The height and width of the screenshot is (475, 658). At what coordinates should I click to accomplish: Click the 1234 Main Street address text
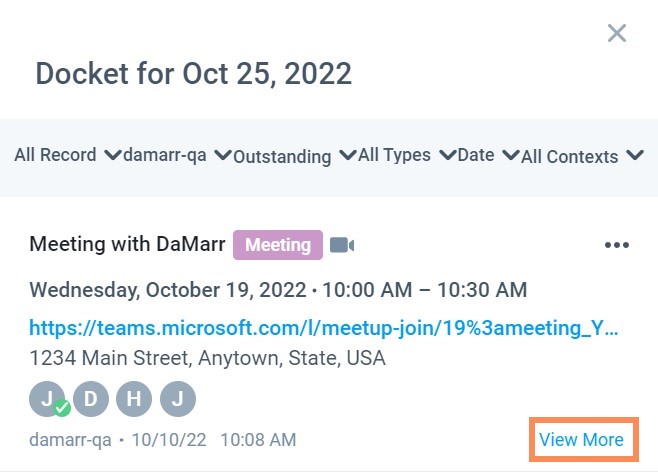pyautogui.click(x=207, y=358)
